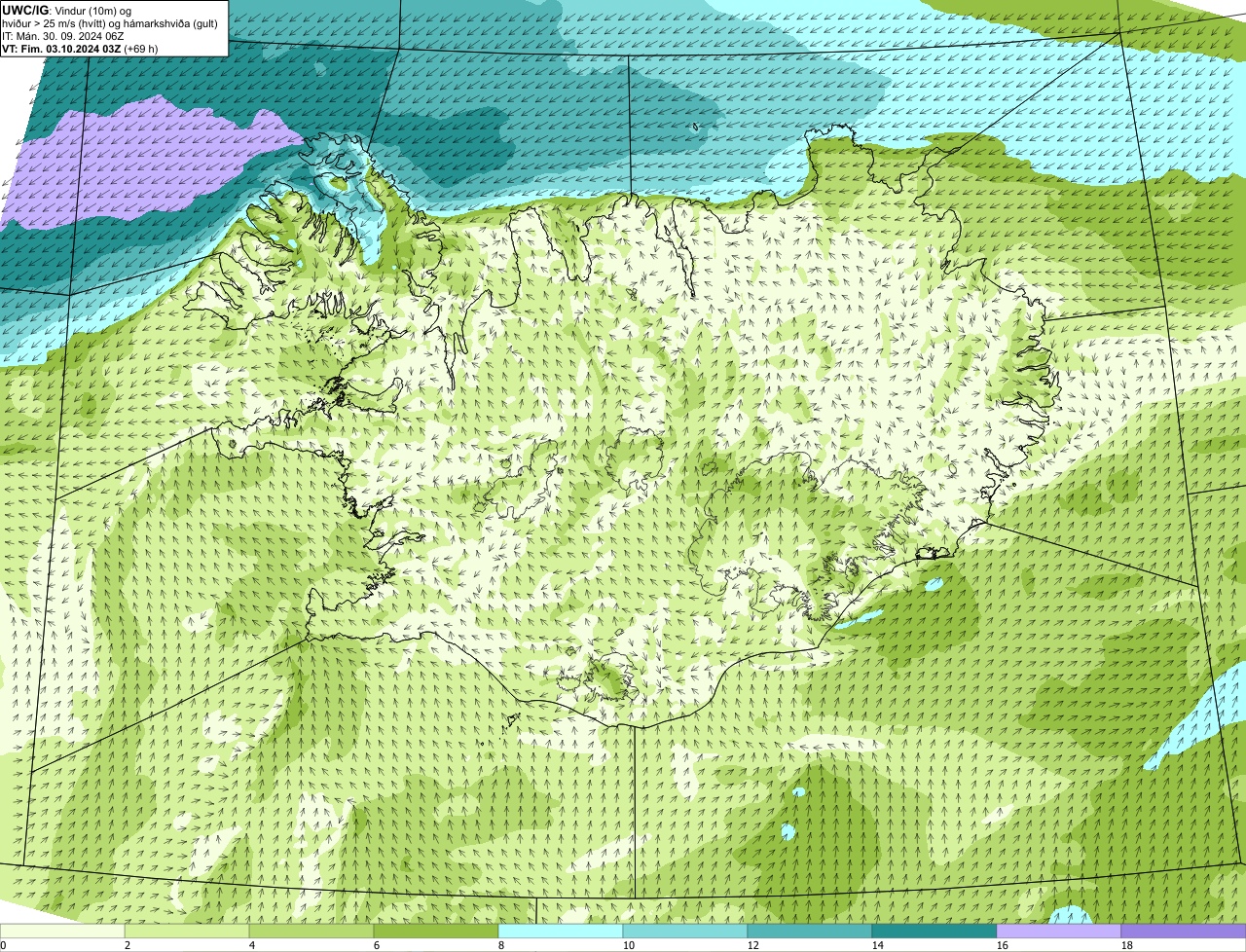Click the legend tick label '4'

(252, 945)
